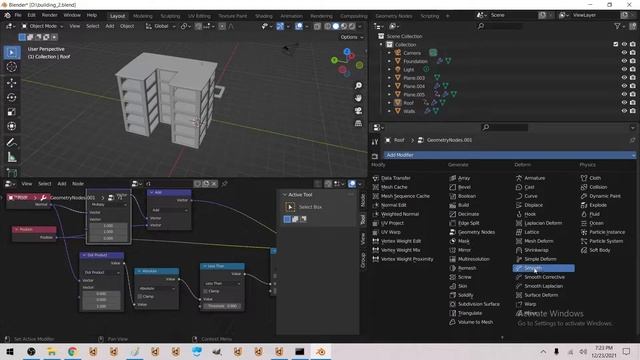Open Blender from the Windows taskbar
640x360 pixels.
320,351
